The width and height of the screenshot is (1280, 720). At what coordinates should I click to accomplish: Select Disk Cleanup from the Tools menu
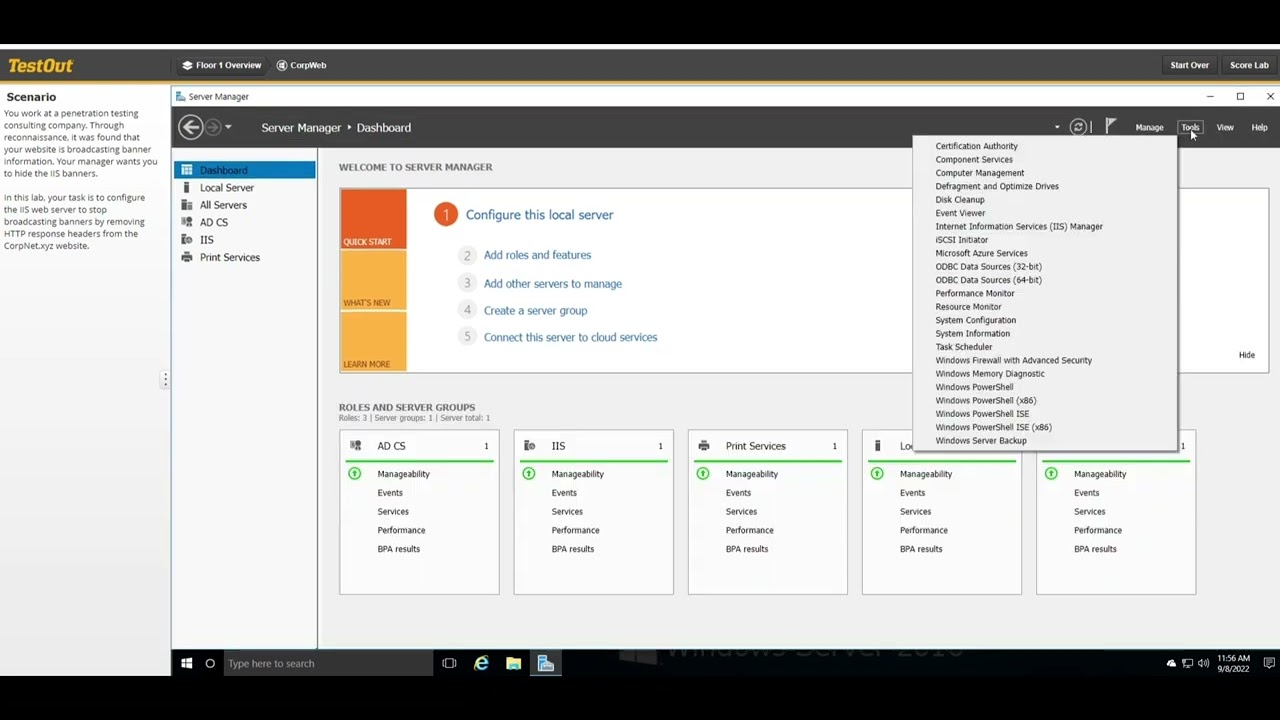tap(959, 200)
